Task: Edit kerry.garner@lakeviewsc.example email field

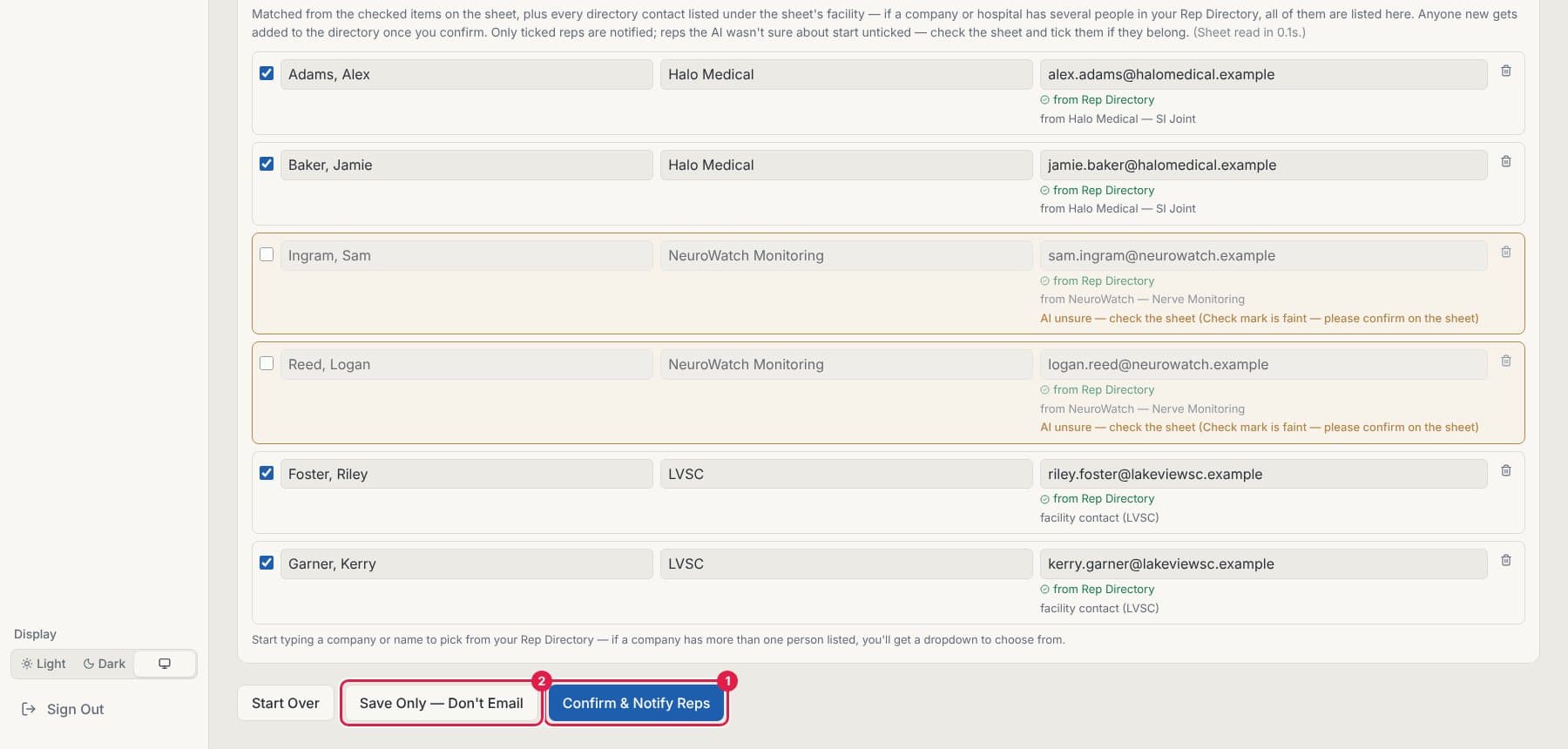Action: [1263, 563]
